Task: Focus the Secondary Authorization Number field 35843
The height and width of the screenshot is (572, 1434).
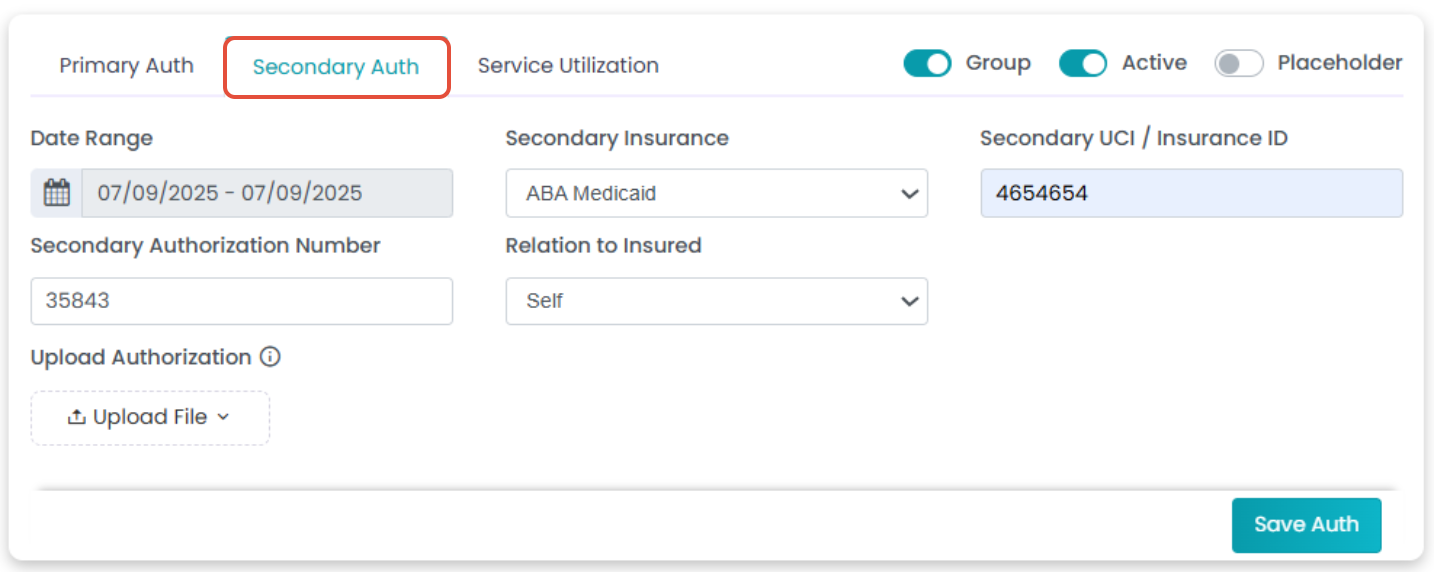Action: pos(242,301)
